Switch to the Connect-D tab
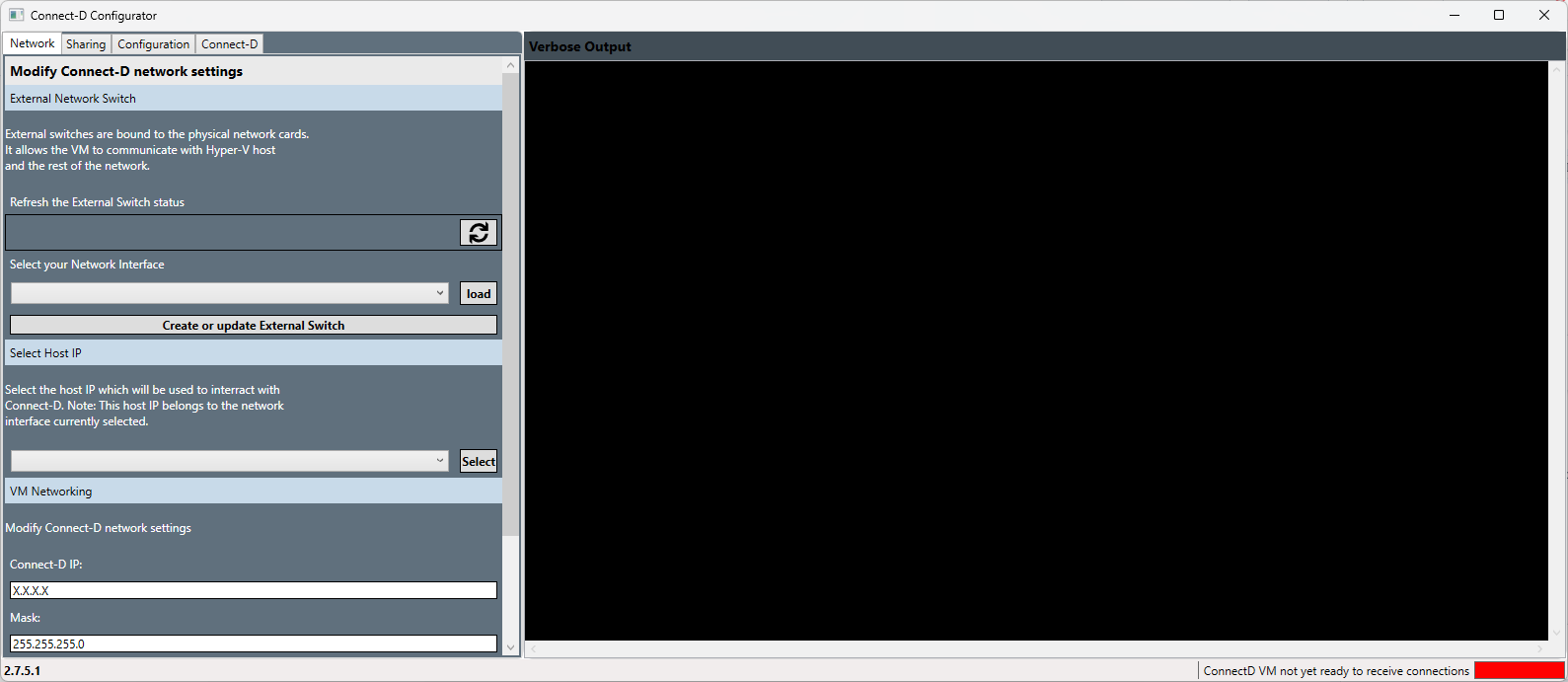The width and height of the screenshot is (1568, 682). pos(229,44)
